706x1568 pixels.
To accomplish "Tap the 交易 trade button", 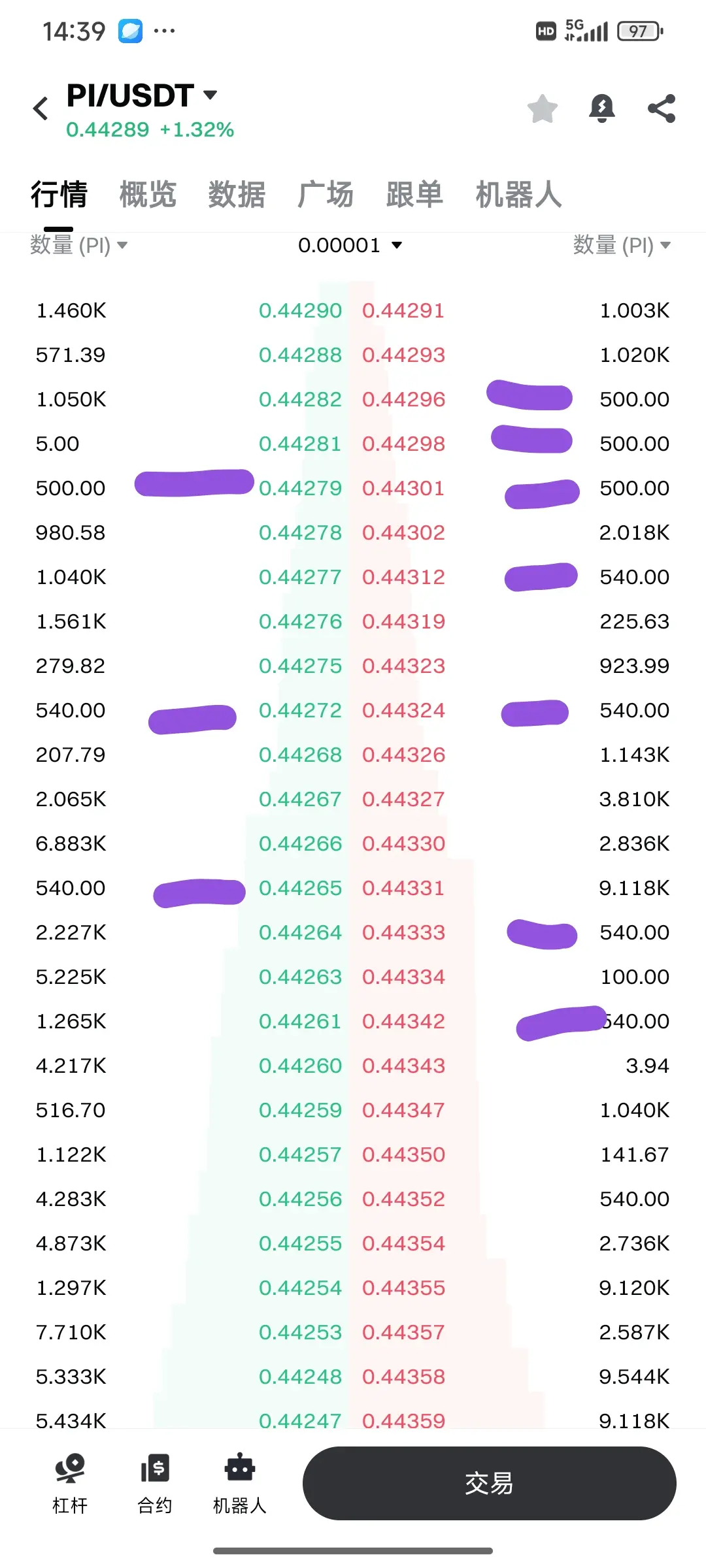I will click(489, 1483).
